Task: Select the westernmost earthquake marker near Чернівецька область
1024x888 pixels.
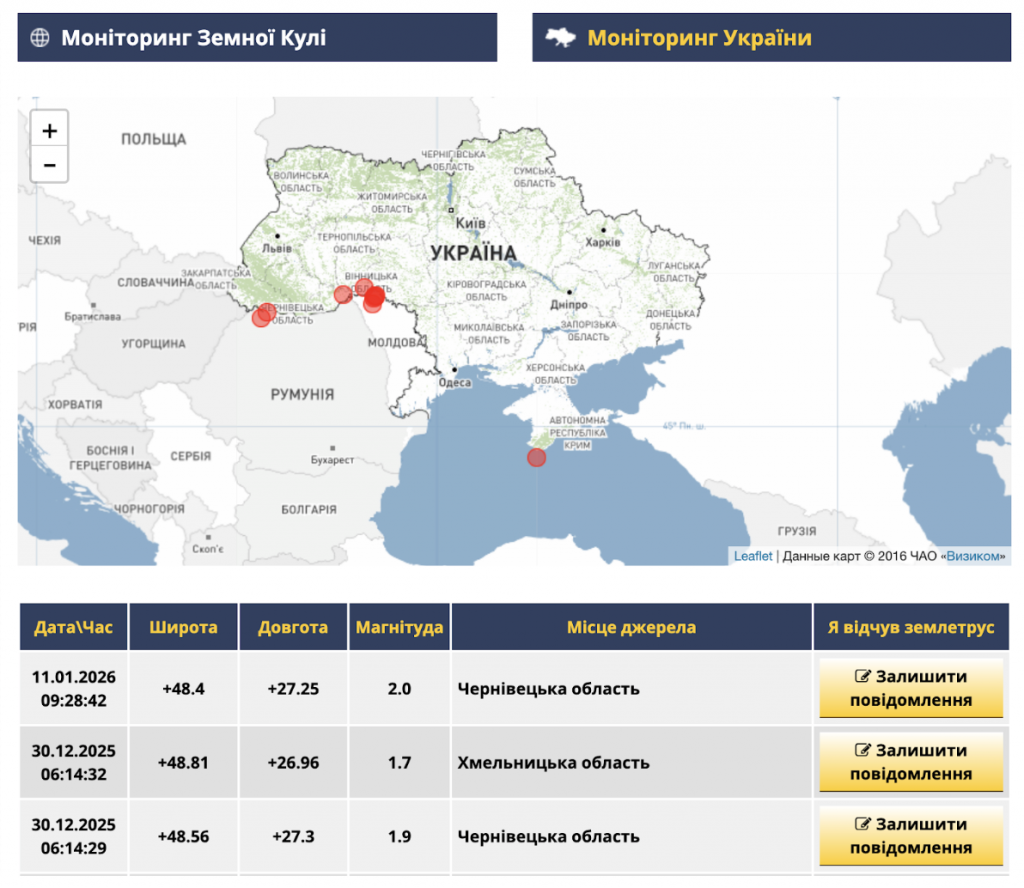Action: [x=261, y=318]
